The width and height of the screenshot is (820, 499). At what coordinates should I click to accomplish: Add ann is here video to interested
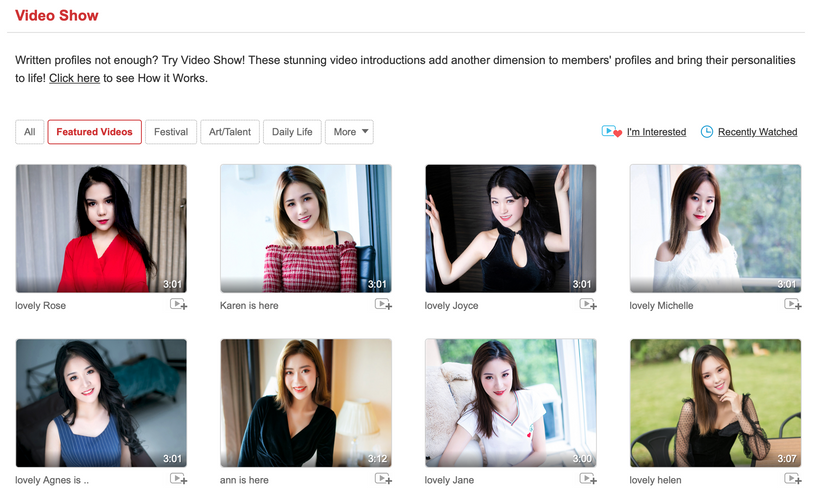[383, 479]
